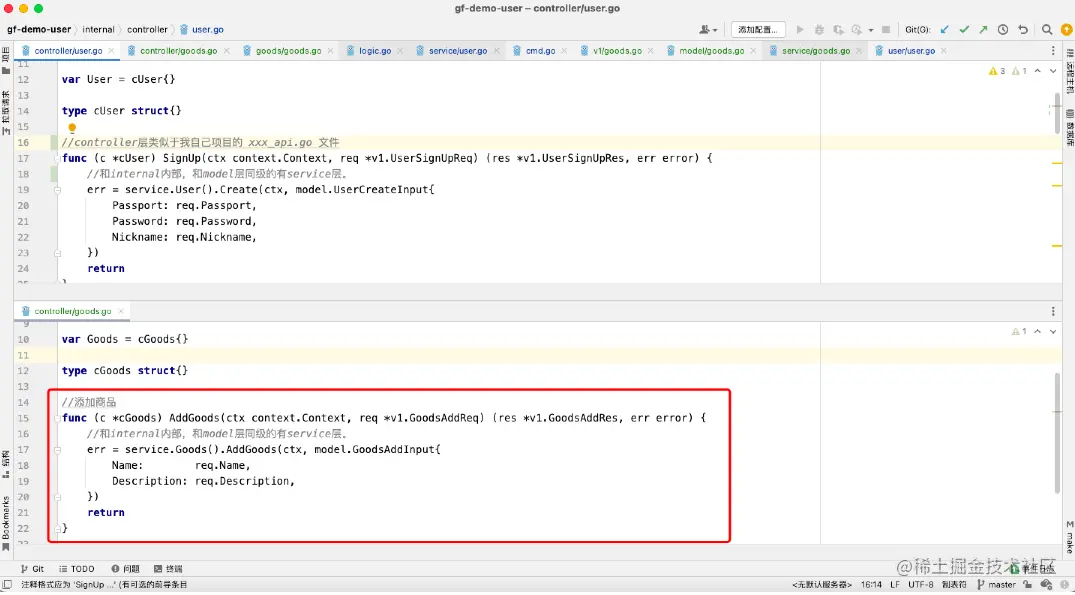1075x595 pixels.
Task: Click master Git branch in status bar
Action: coord(998,585)
